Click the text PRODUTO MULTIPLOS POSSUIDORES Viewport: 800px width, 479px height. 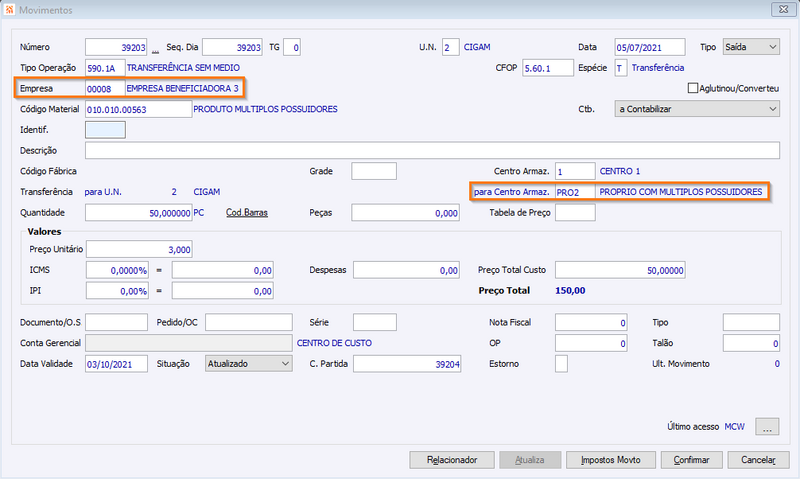[x=265, y=109]
